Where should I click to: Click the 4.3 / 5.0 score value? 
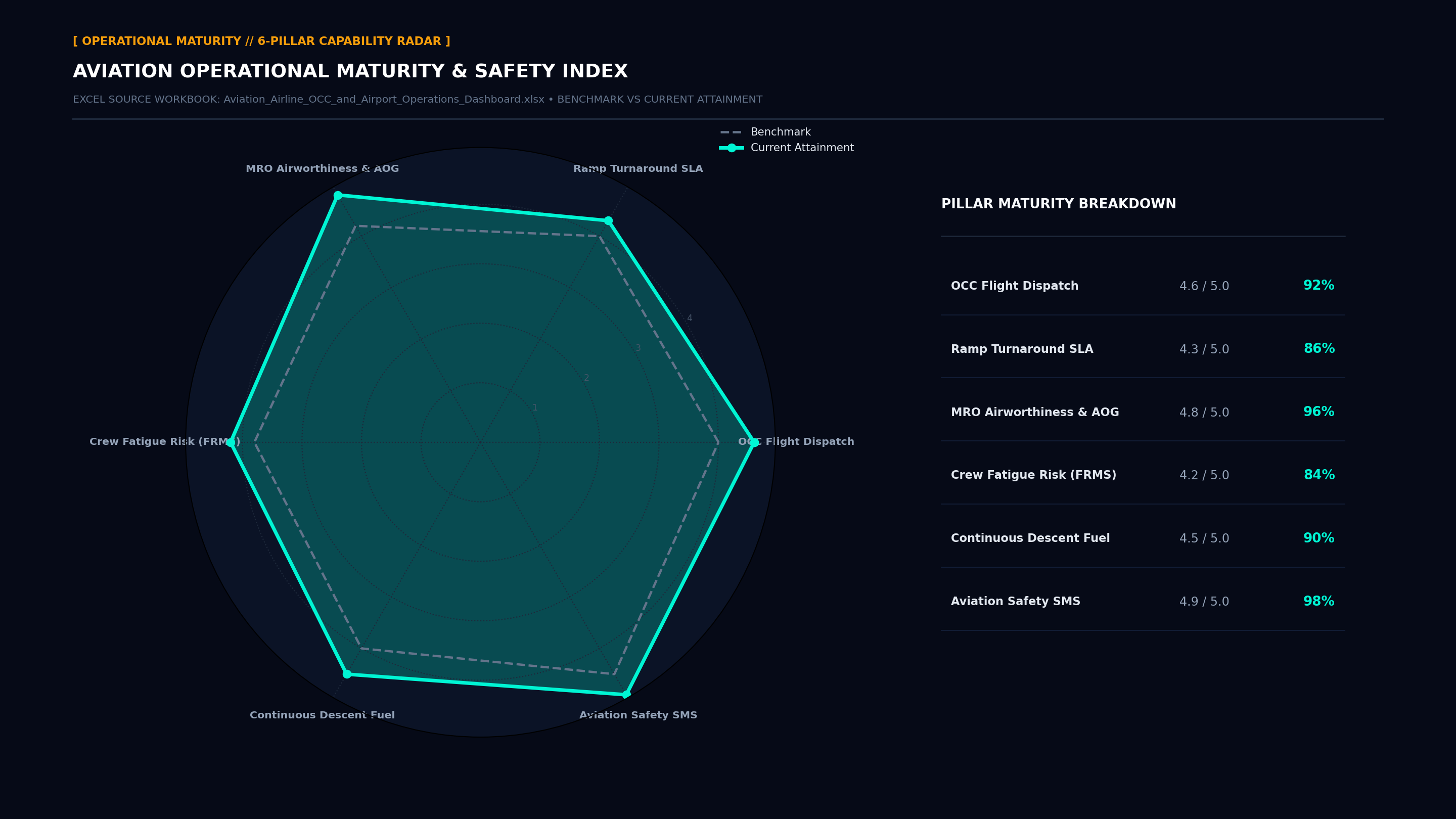(1204, 349)
